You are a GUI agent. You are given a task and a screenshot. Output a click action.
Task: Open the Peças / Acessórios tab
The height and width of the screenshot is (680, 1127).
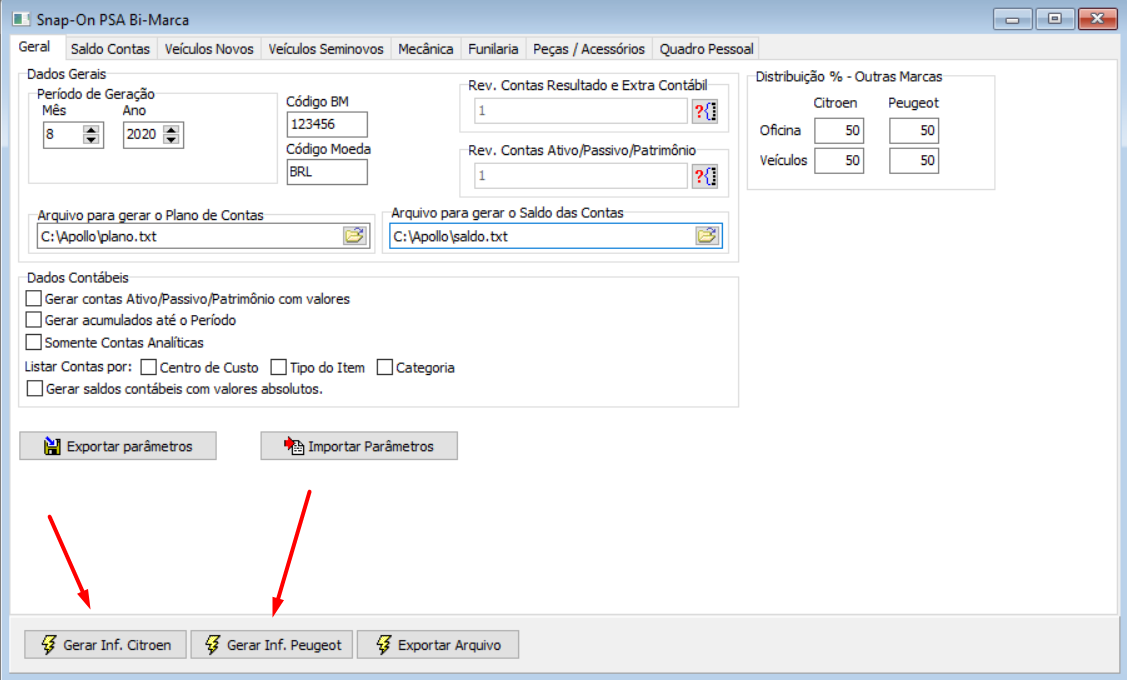tap(589, 49)
